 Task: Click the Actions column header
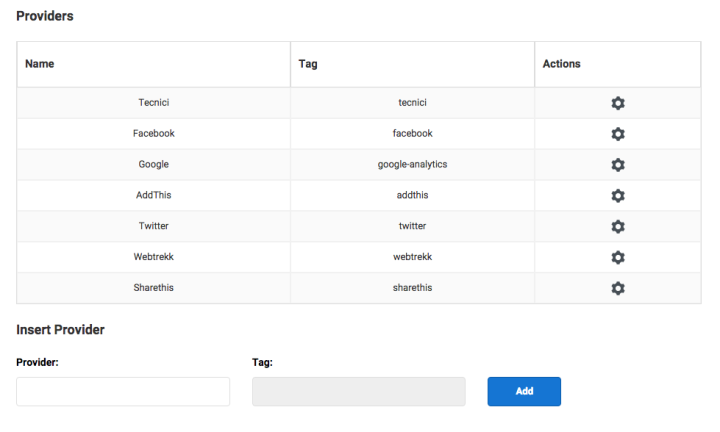tap(561, 64)
